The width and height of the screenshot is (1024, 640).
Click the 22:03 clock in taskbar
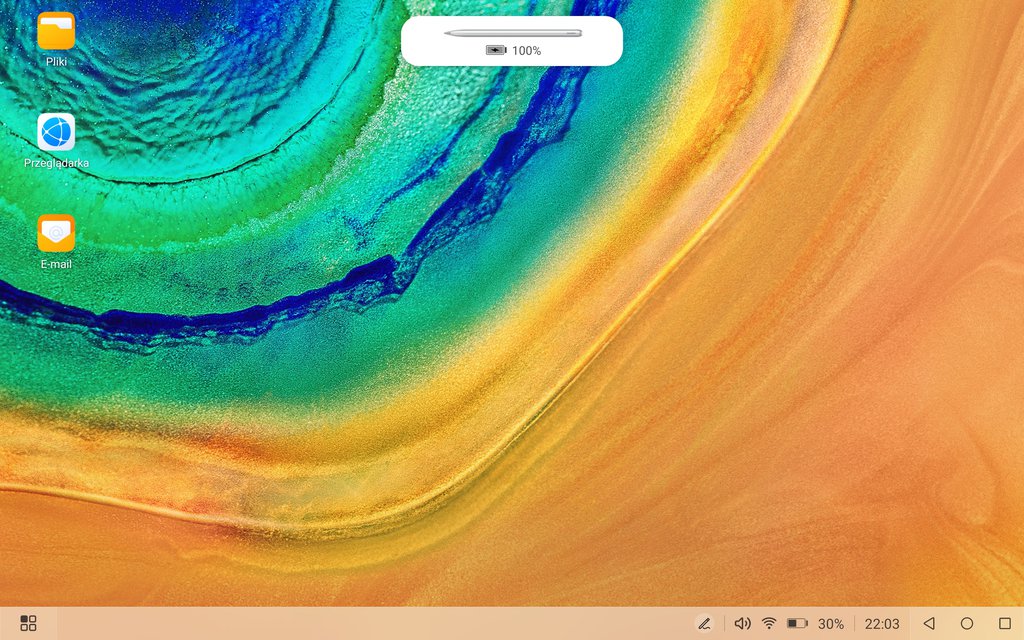tap(882, 624)
